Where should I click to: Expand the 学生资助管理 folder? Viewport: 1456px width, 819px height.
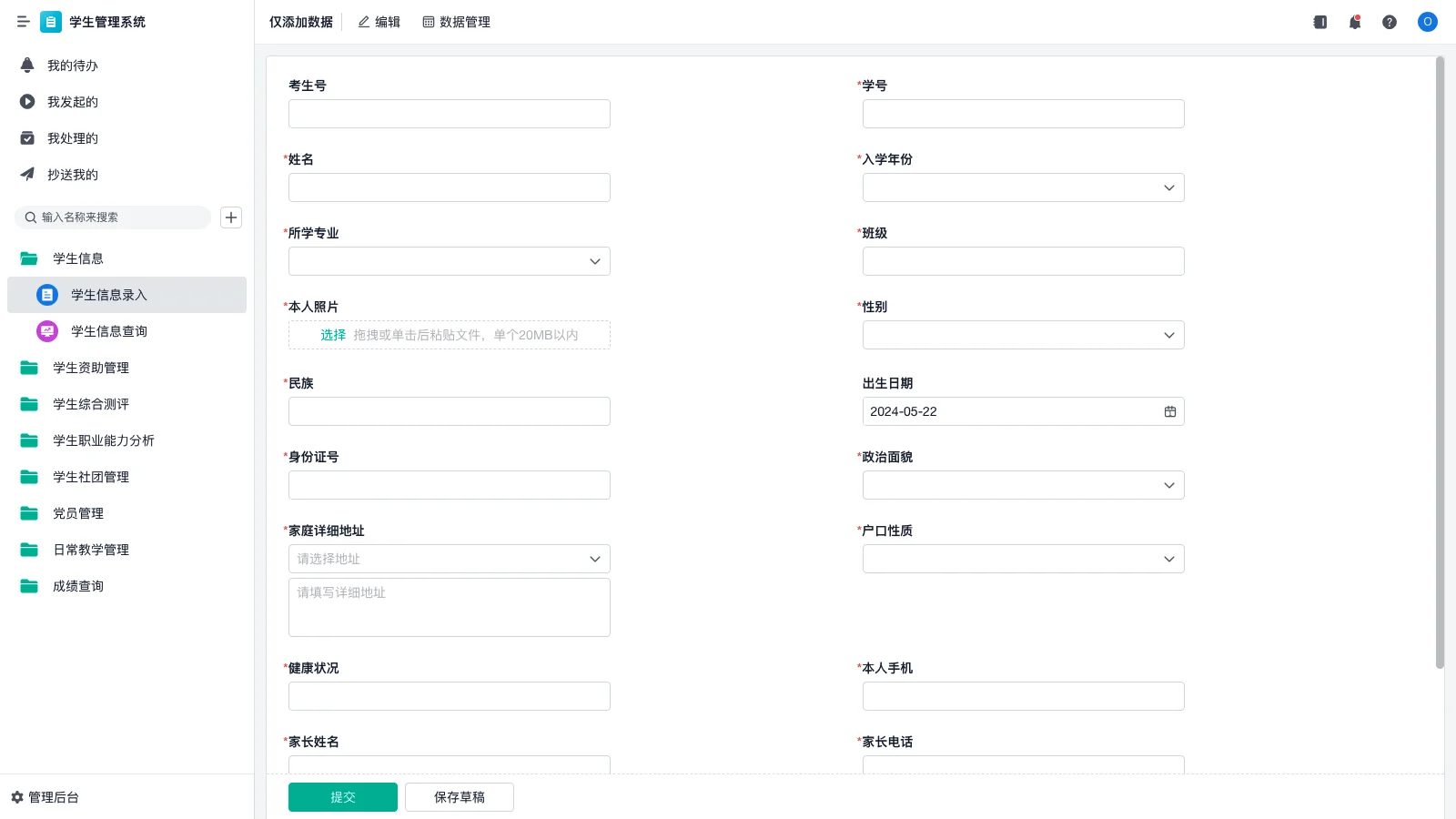click(x=89, y=368)
